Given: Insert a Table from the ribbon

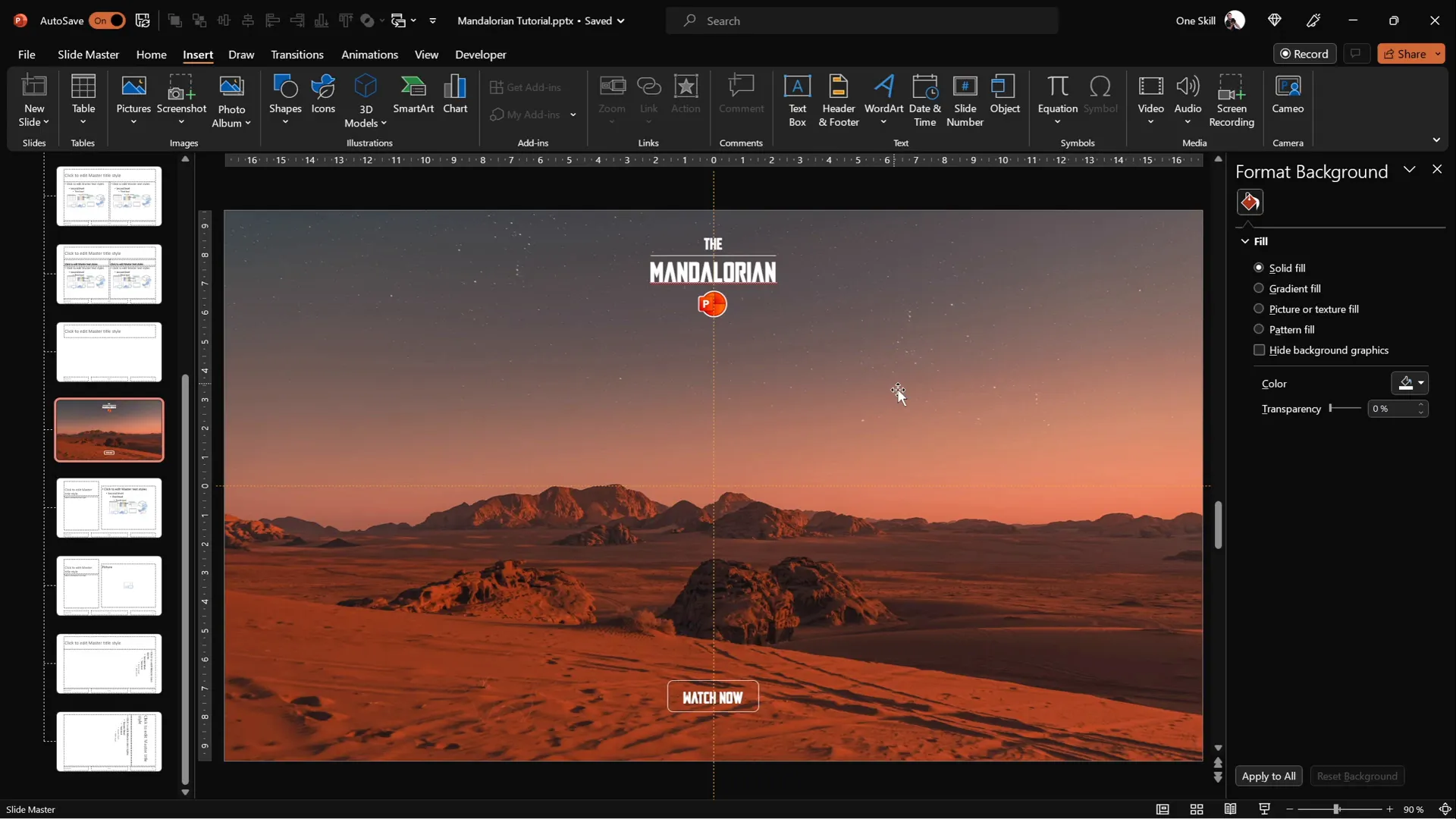Looking at the screenshot, I should [83, 99].
